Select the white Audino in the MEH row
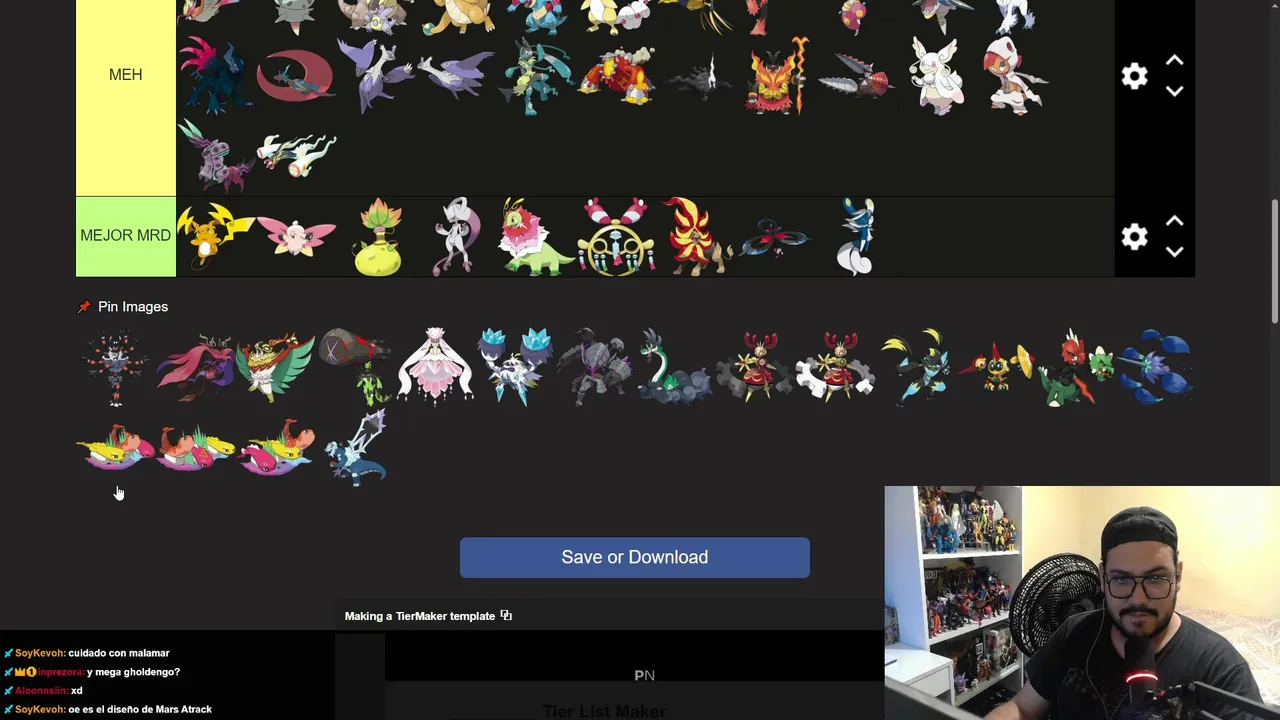The height and width of the screenshot is (720, 1280). pyautogui.click(x=936, y=76)
